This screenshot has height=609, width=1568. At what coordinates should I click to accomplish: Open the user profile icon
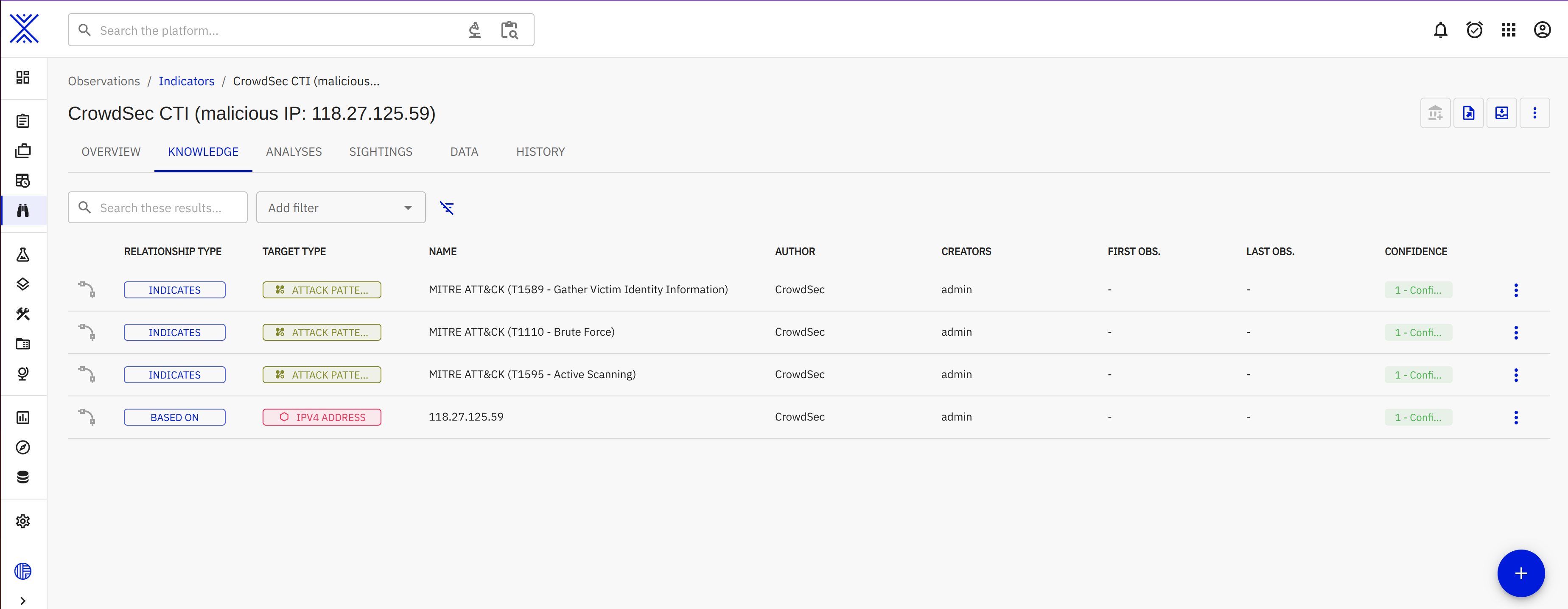(1542, 30)
